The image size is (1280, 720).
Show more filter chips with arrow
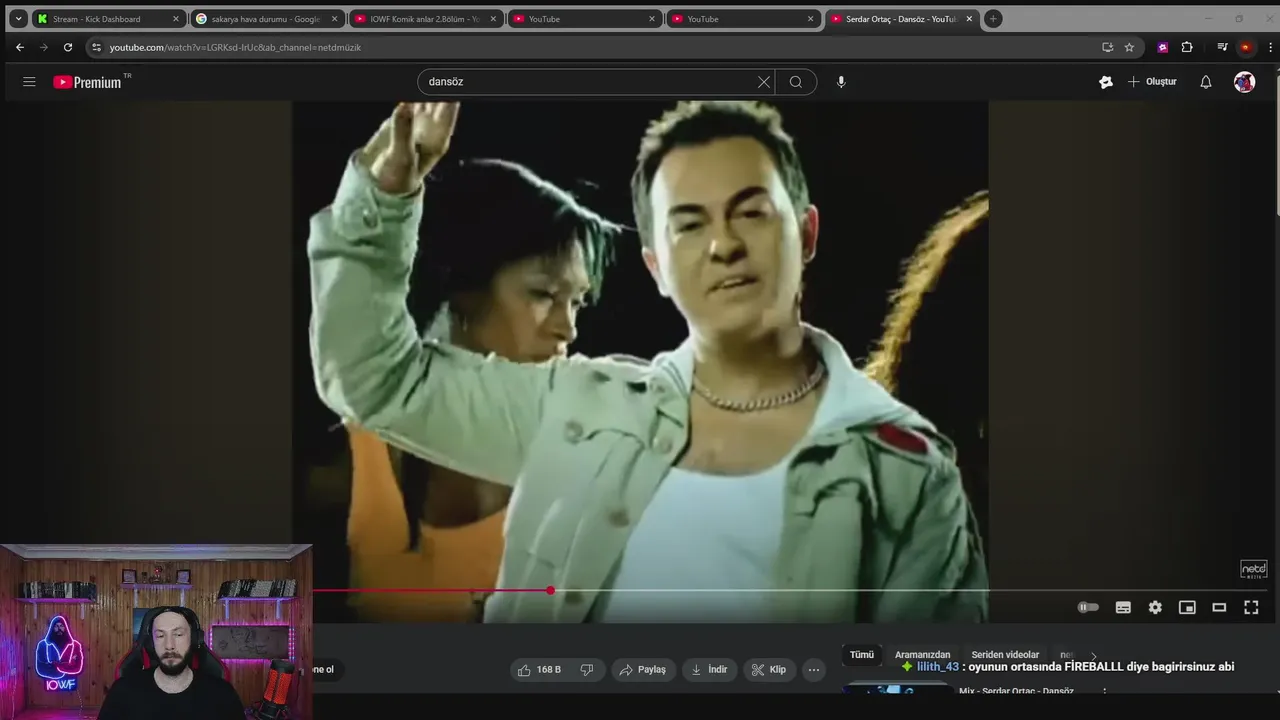1093,656
